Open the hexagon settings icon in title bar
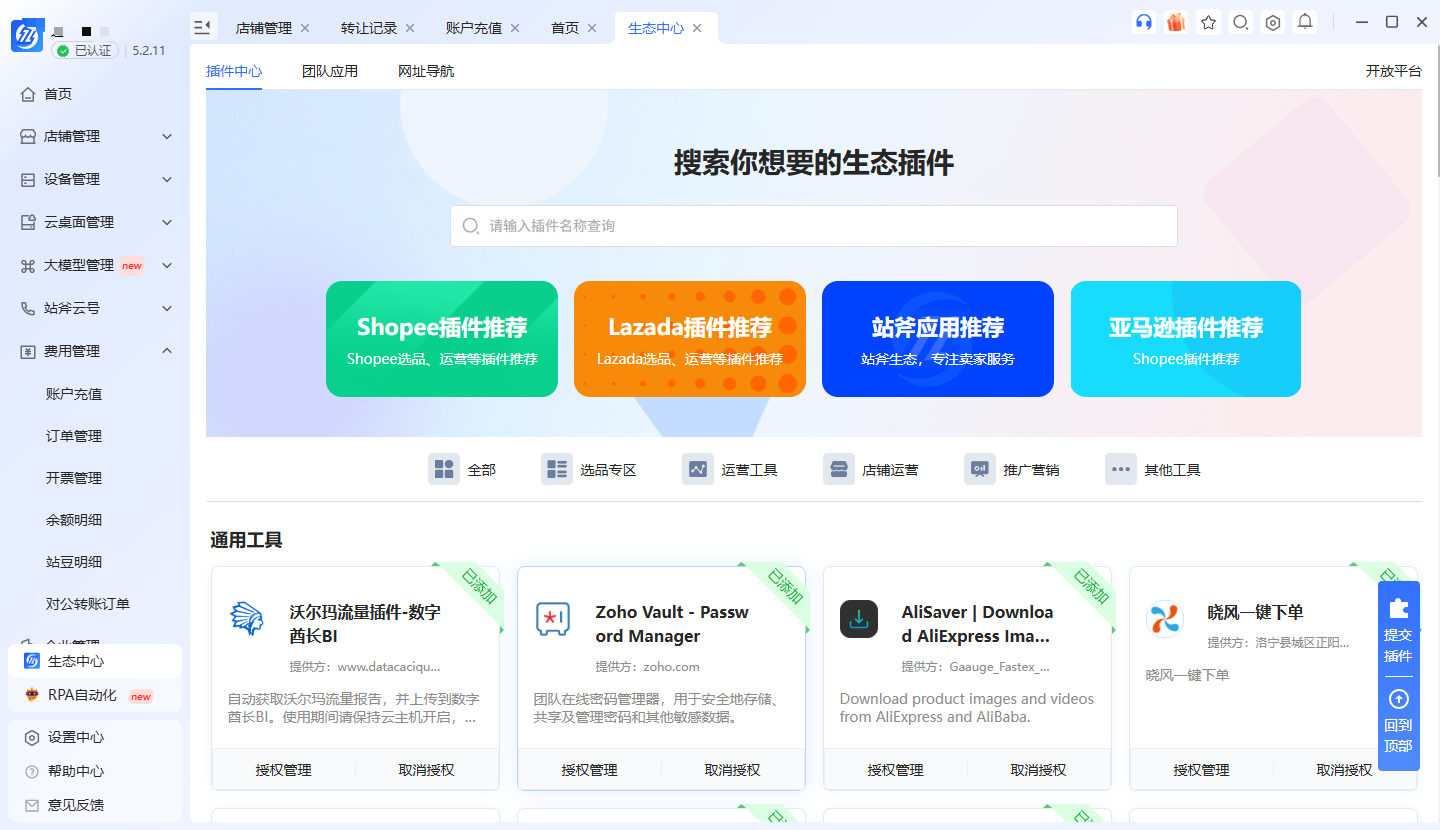 tap(1273, 22)
